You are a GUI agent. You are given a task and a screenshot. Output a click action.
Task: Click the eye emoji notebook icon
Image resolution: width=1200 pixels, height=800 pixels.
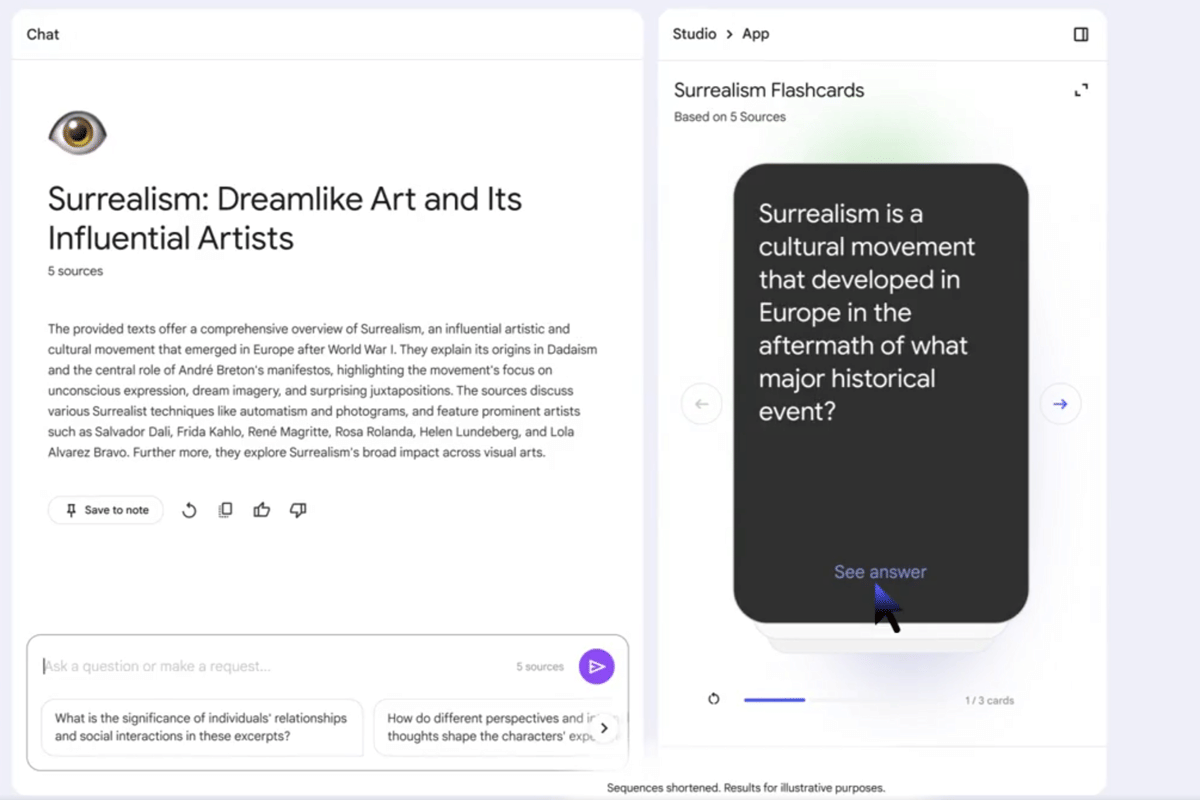coord(77,132)
